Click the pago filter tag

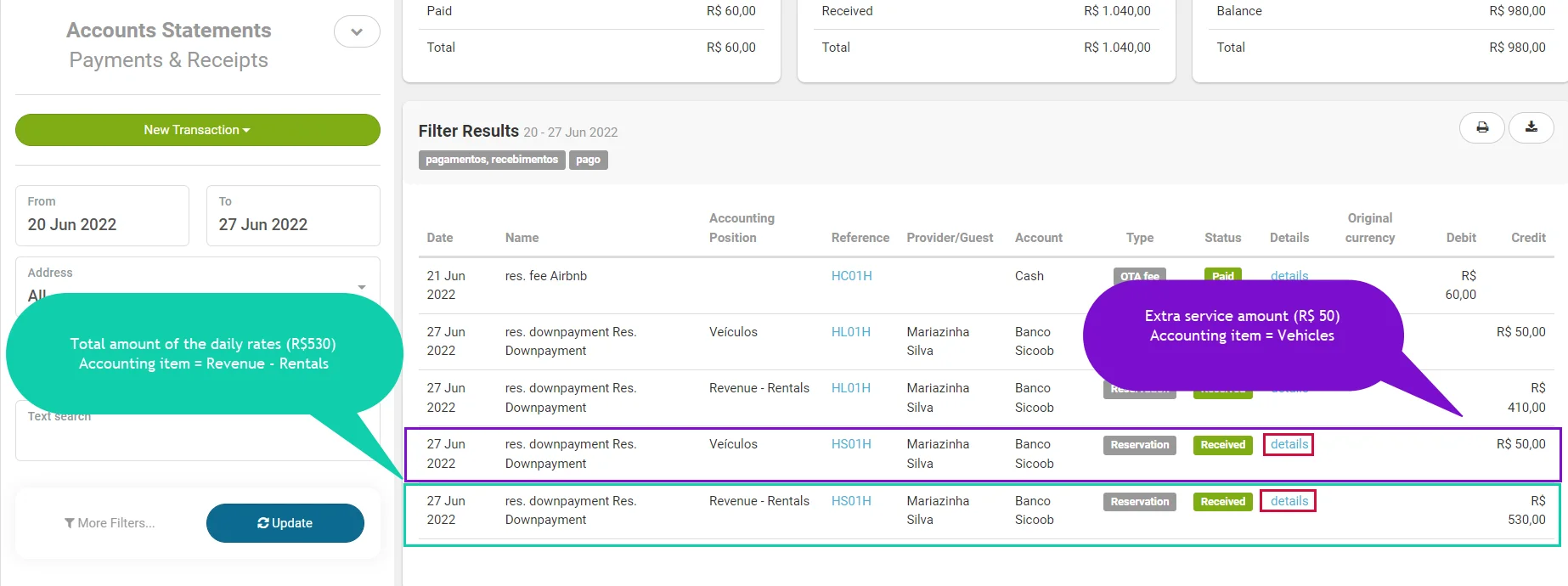click(588, 160)
